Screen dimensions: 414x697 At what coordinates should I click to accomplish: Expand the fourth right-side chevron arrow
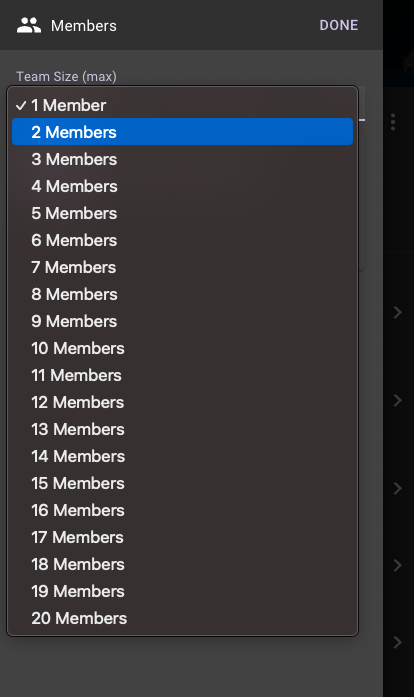[x=398, y=565]
